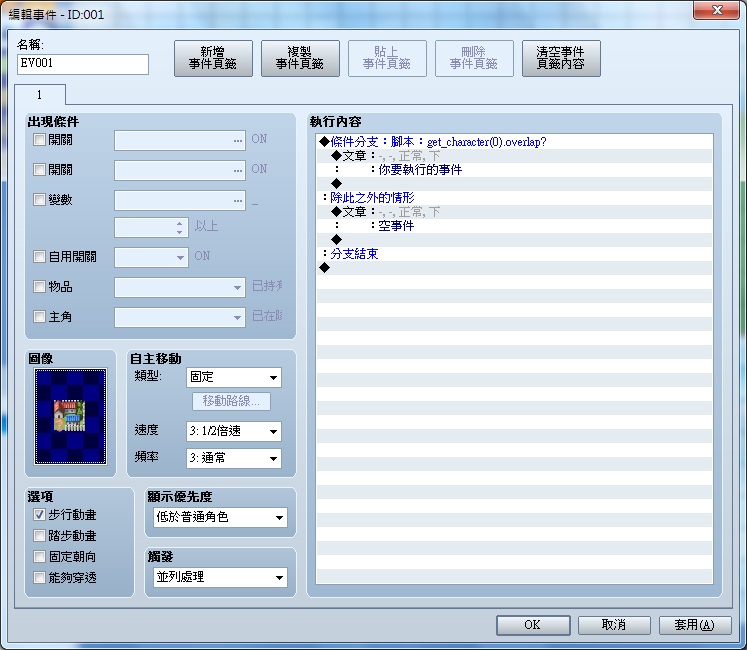The image size is (747, 650).
Task: Click the second 開關 selector ellipsis field
Action: (180, 171)
